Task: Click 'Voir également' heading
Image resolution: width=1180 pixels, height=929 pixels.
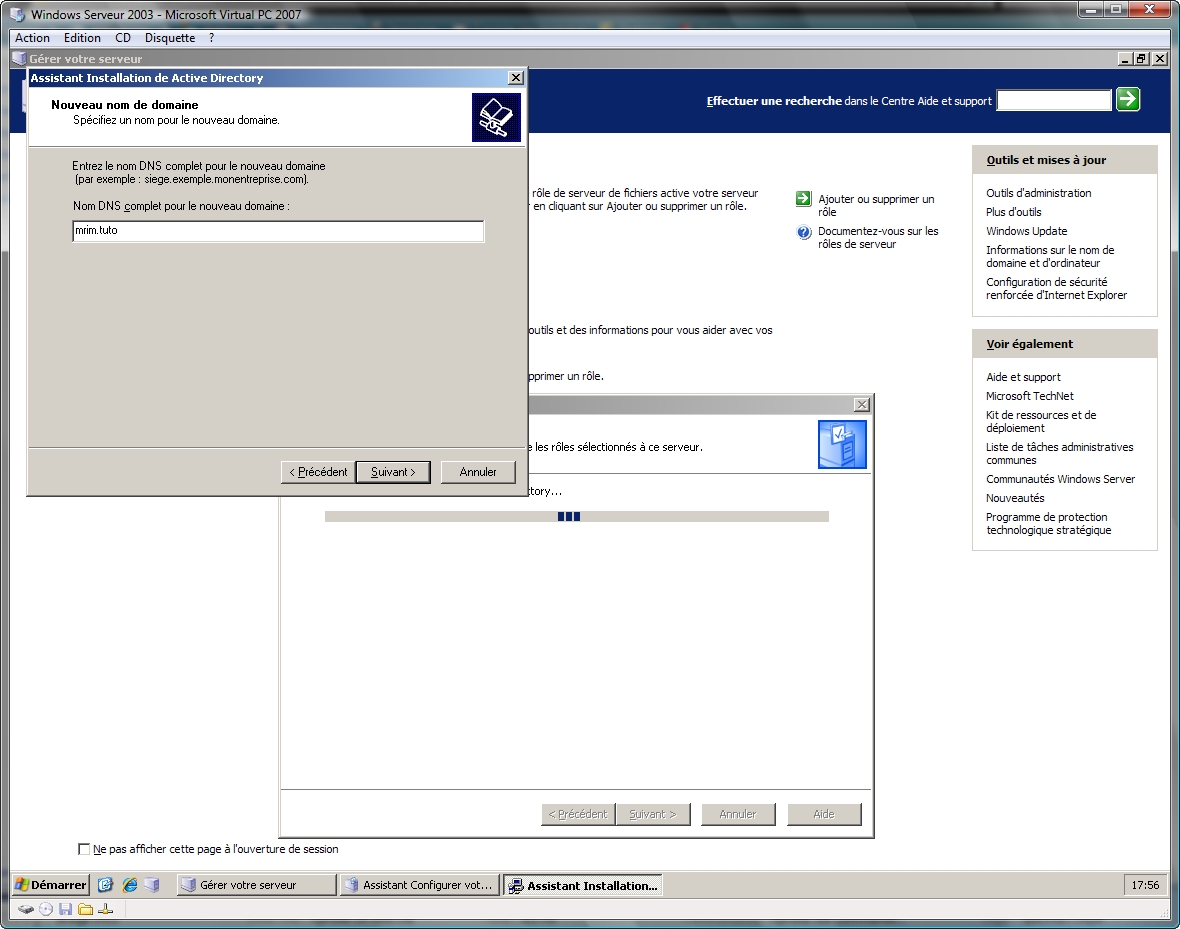Action: coord(1029,344)
